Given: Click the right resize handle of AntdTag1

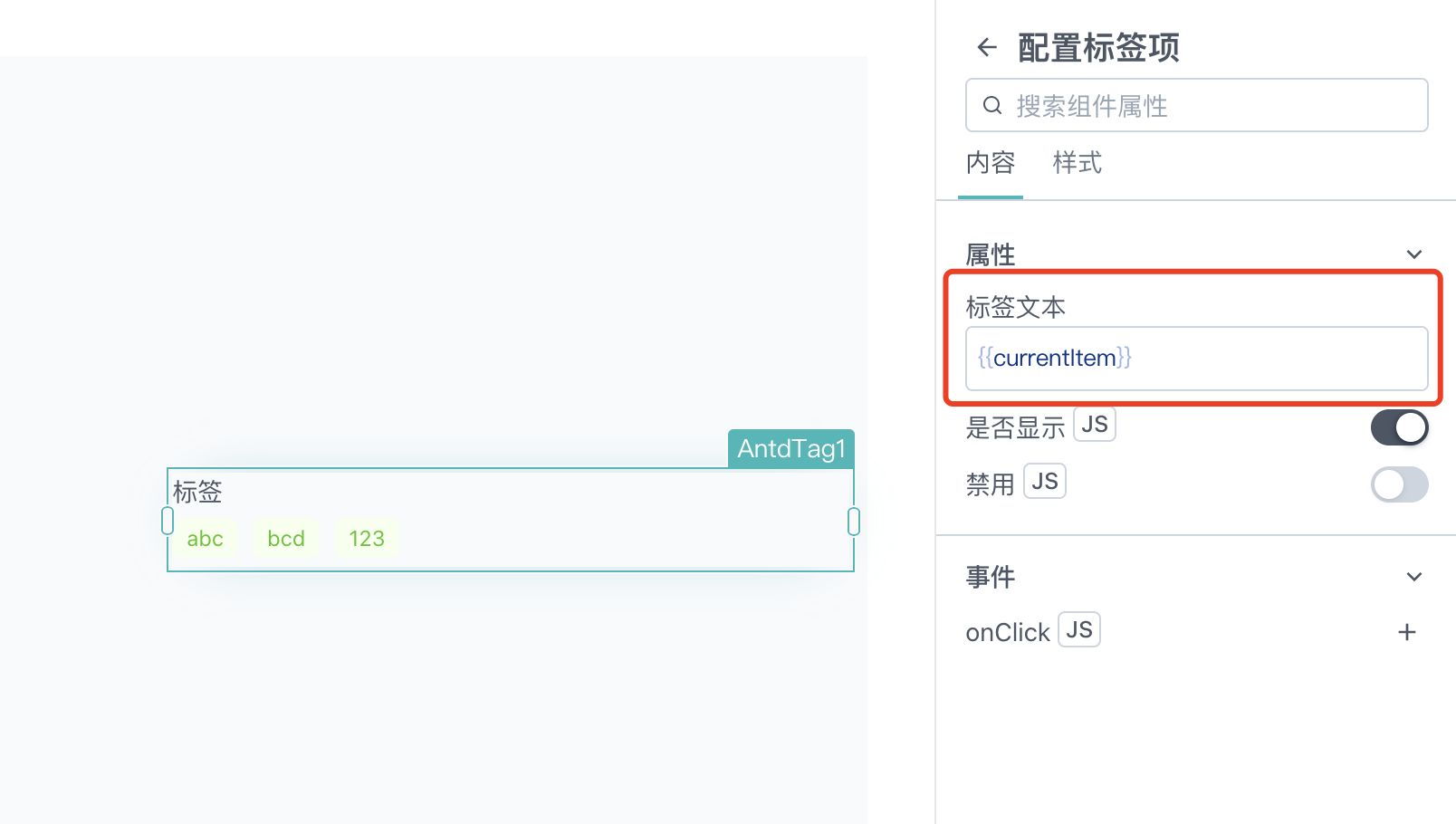Looking at the screenshot, I should tap(854, 521).
